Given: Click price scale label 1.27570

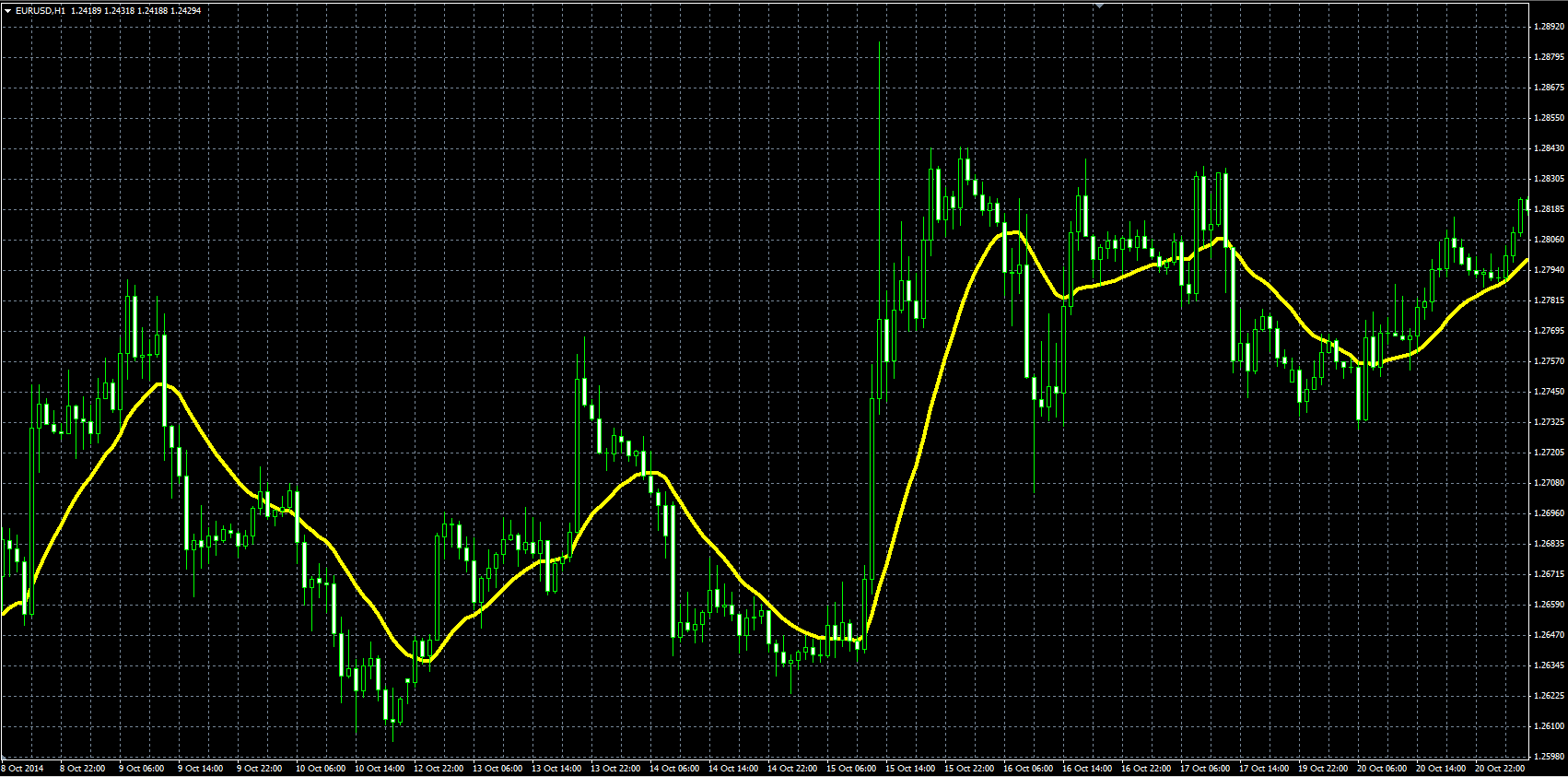Looking at the screenshot, I should [1550, 361].
